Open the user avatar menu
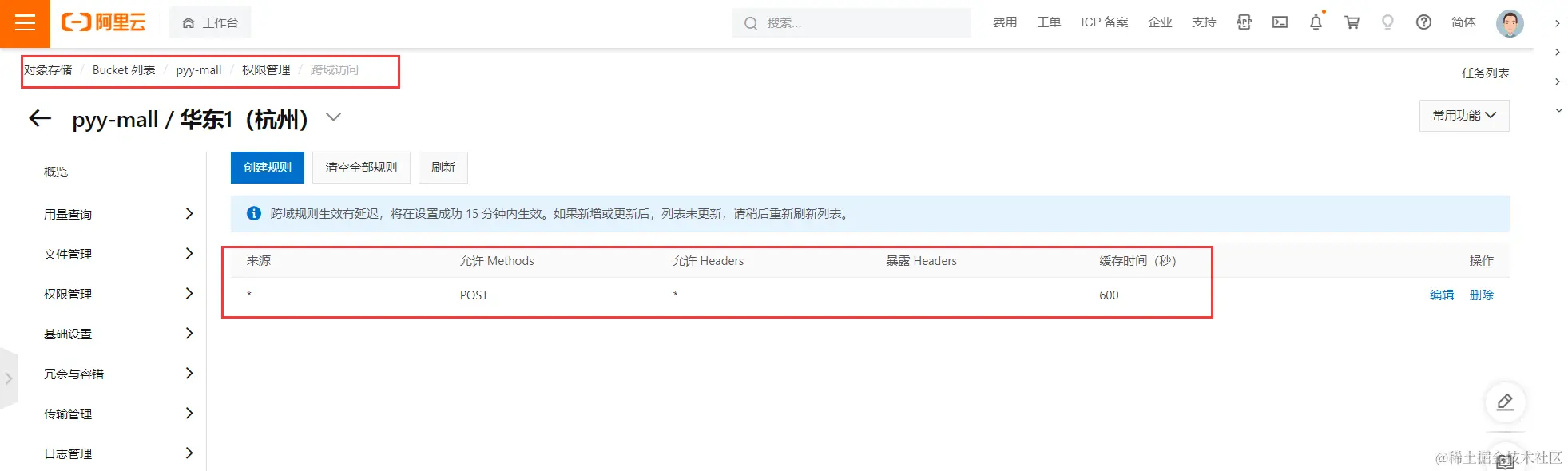Screen dimensions: 1568x471 click(1510, 23)
